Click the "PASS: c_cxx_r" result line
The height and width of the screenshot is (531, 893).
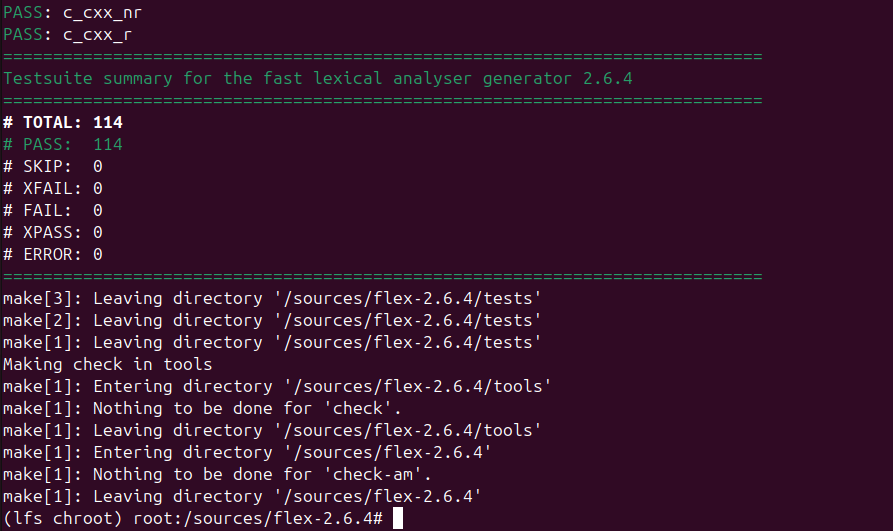click(67, 34)
